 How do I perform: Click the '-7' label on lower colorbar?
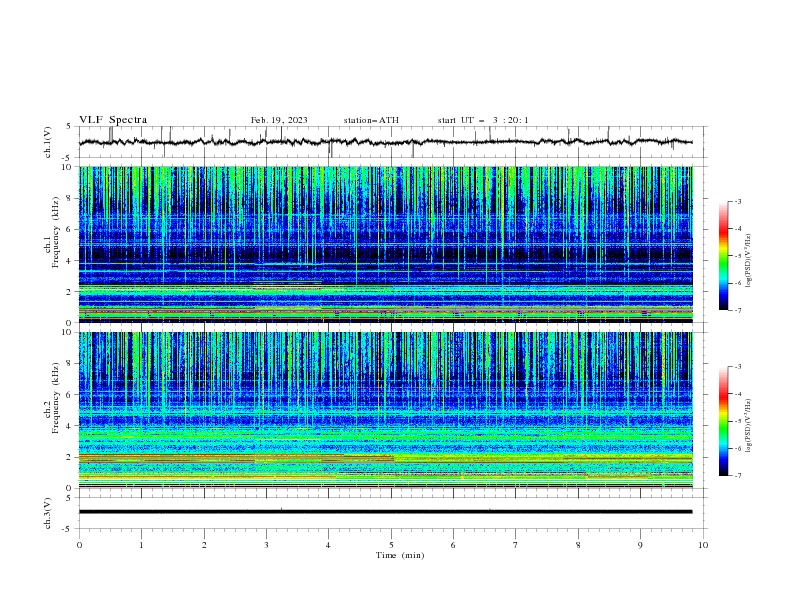[x=737, y=475]
